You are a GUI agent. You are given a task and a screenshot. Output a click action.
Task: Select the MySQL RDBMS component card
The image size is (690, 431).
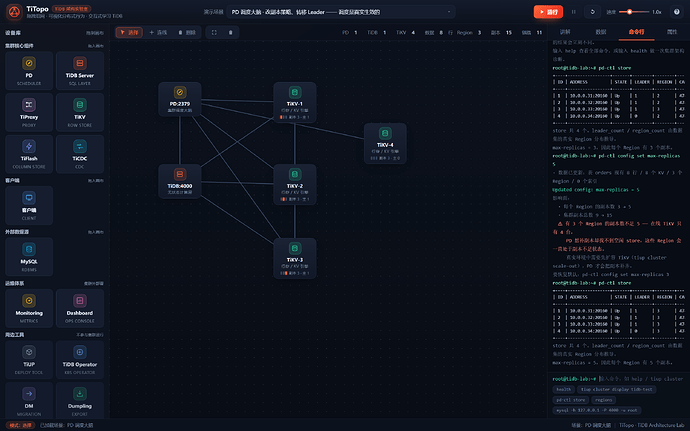29,257
